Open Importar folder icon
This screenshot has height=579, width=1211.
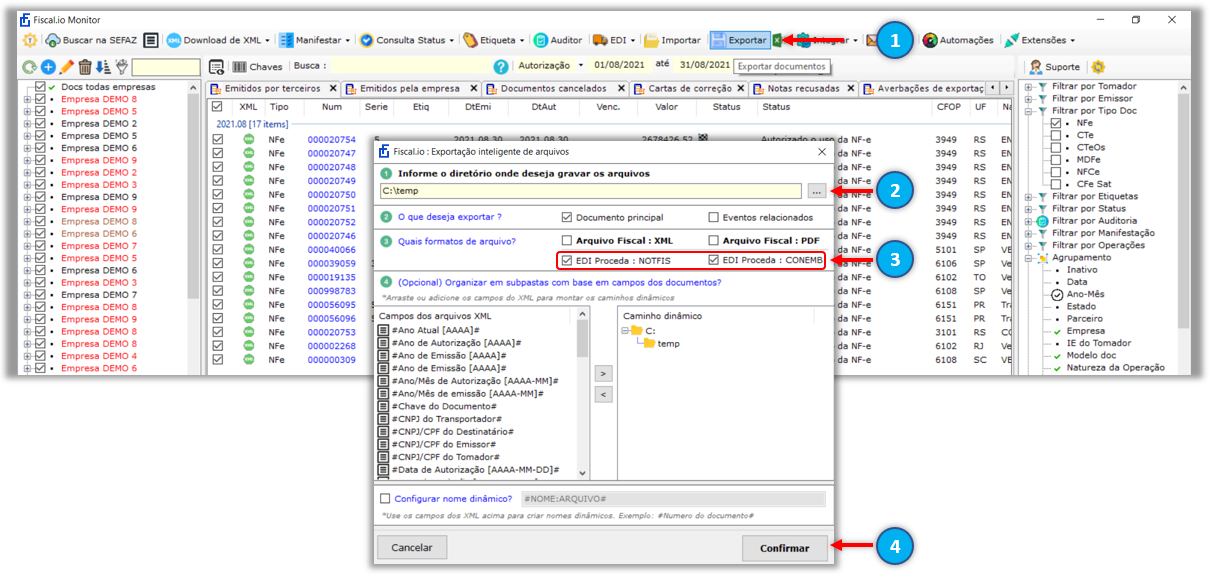[651, 40]
